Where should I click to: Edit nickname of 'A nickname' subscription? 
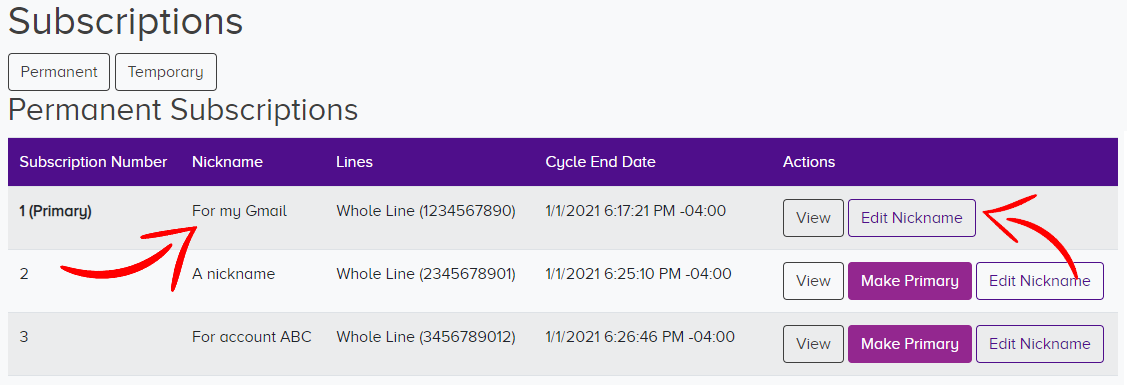coord(1039,281)
